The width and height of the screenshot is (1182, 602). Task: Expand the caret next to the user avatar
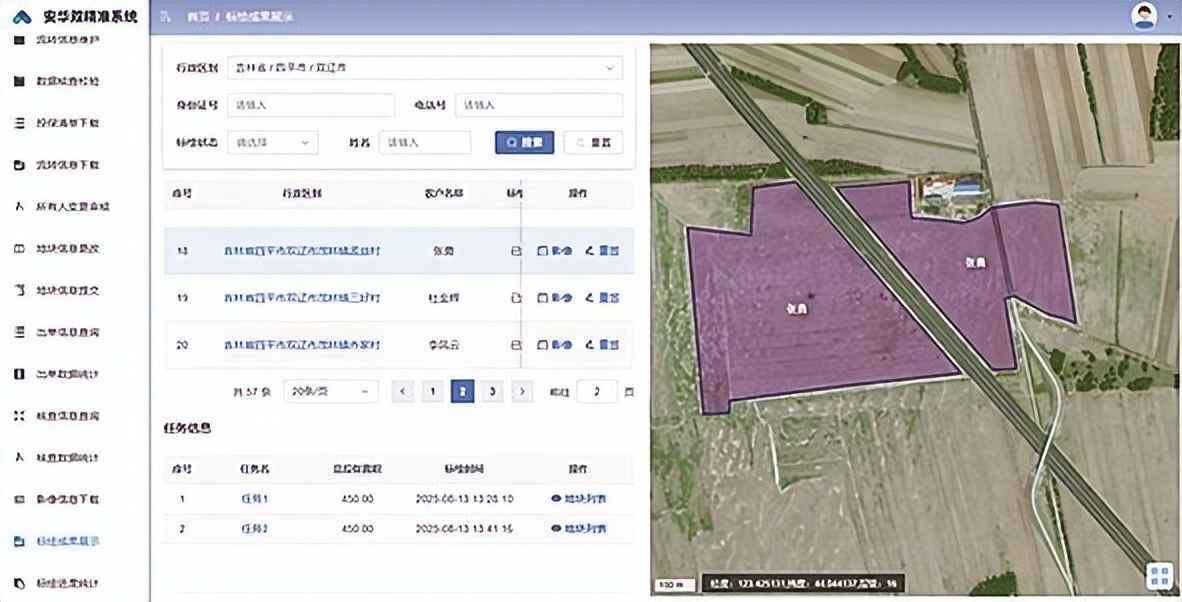click(1169, 17)
